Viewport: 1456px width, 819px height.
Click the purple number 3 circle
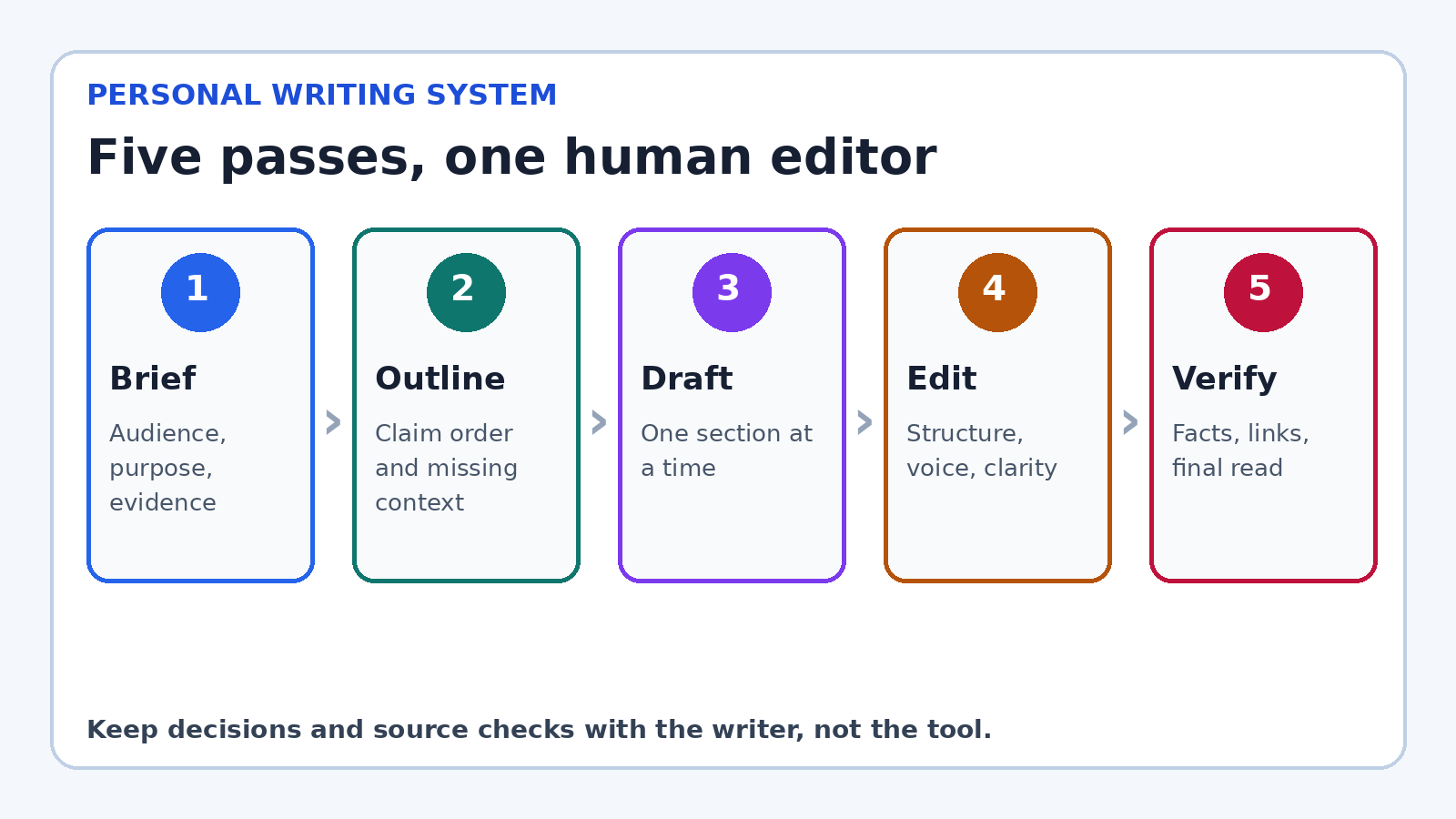[x=732, y=292]
